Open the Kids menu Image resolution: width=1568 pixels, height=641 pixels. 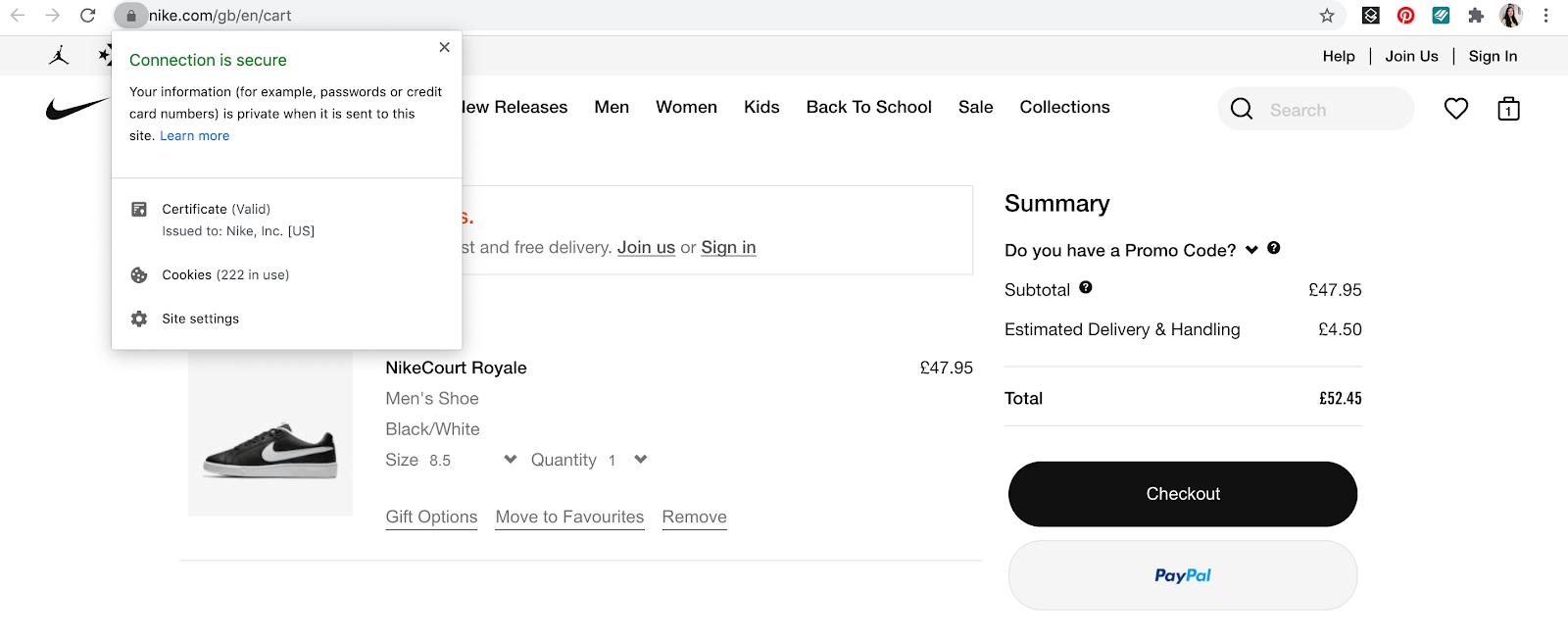(x=761, y=107)
